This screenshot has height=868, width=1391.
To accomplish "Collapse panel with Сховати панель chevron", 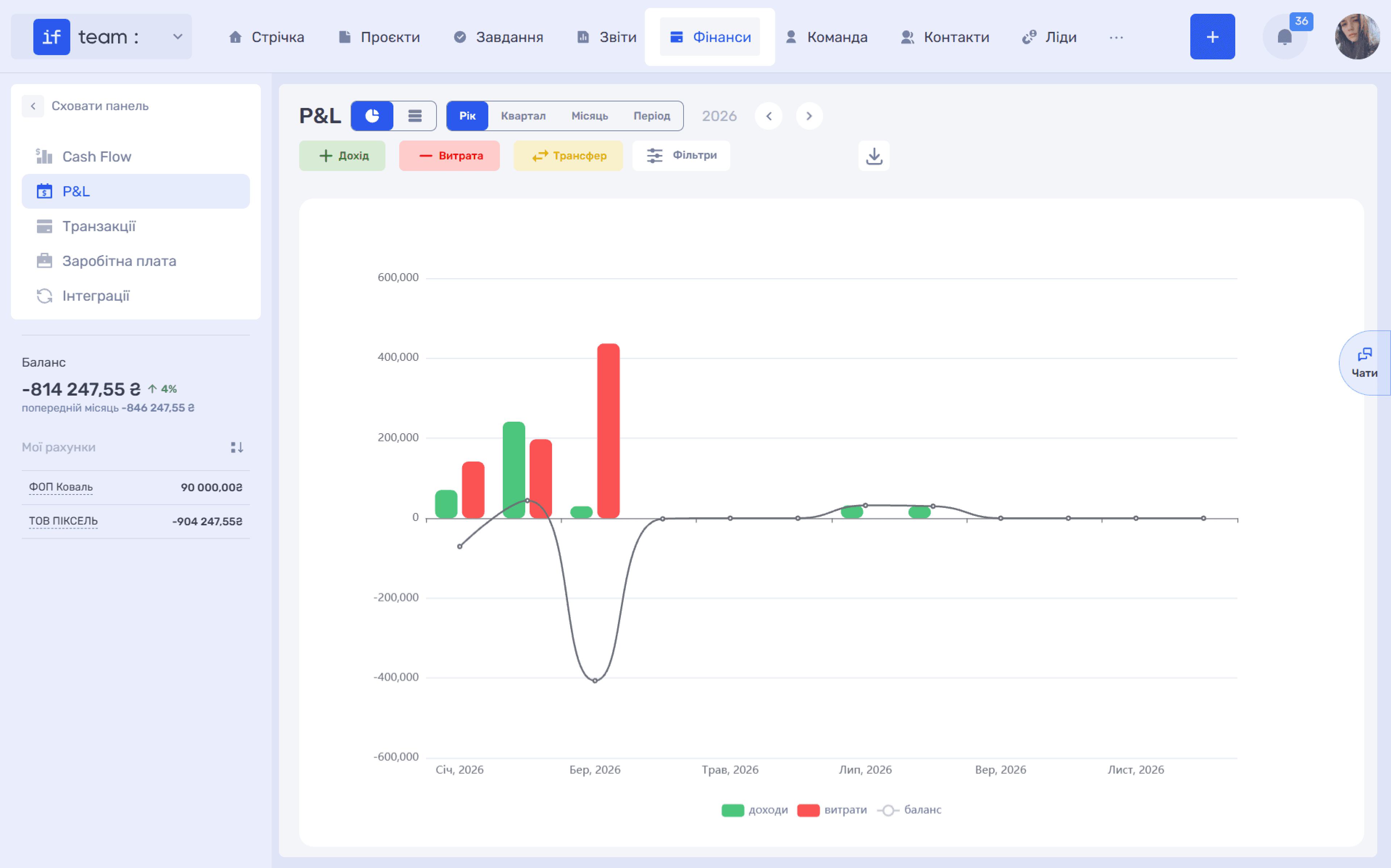I will point(33,106).
